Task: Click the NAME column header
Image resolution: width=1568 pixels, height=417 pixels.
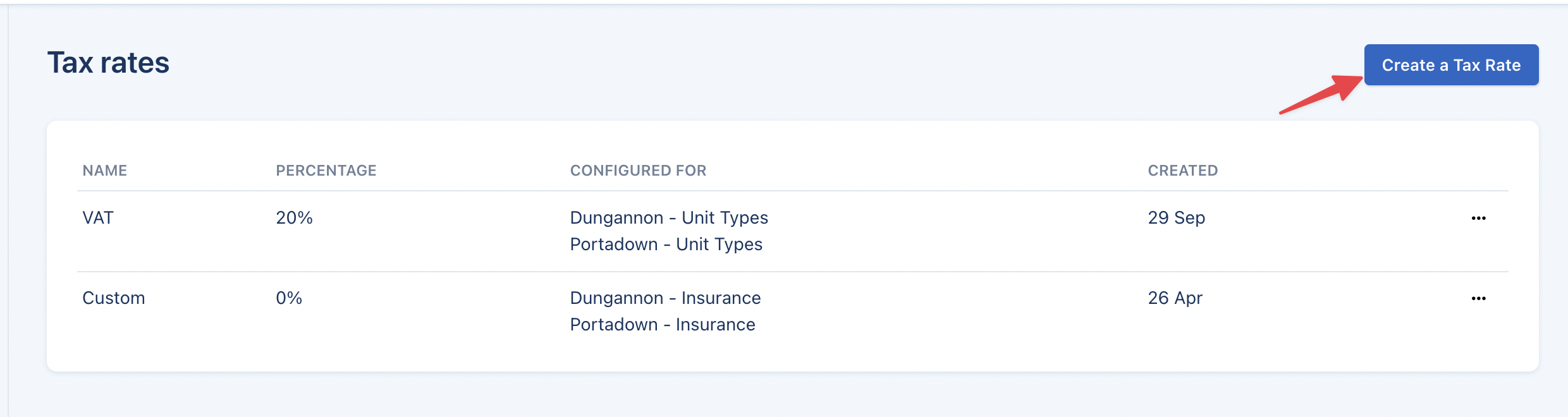Action: pos(105,171)
